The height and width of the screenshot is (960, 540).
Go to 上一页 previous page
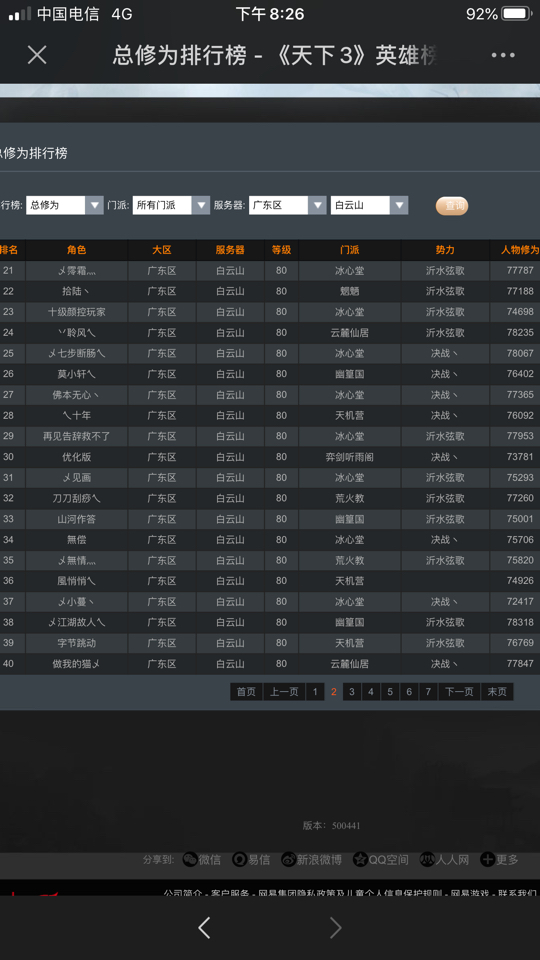click(284, 692)
